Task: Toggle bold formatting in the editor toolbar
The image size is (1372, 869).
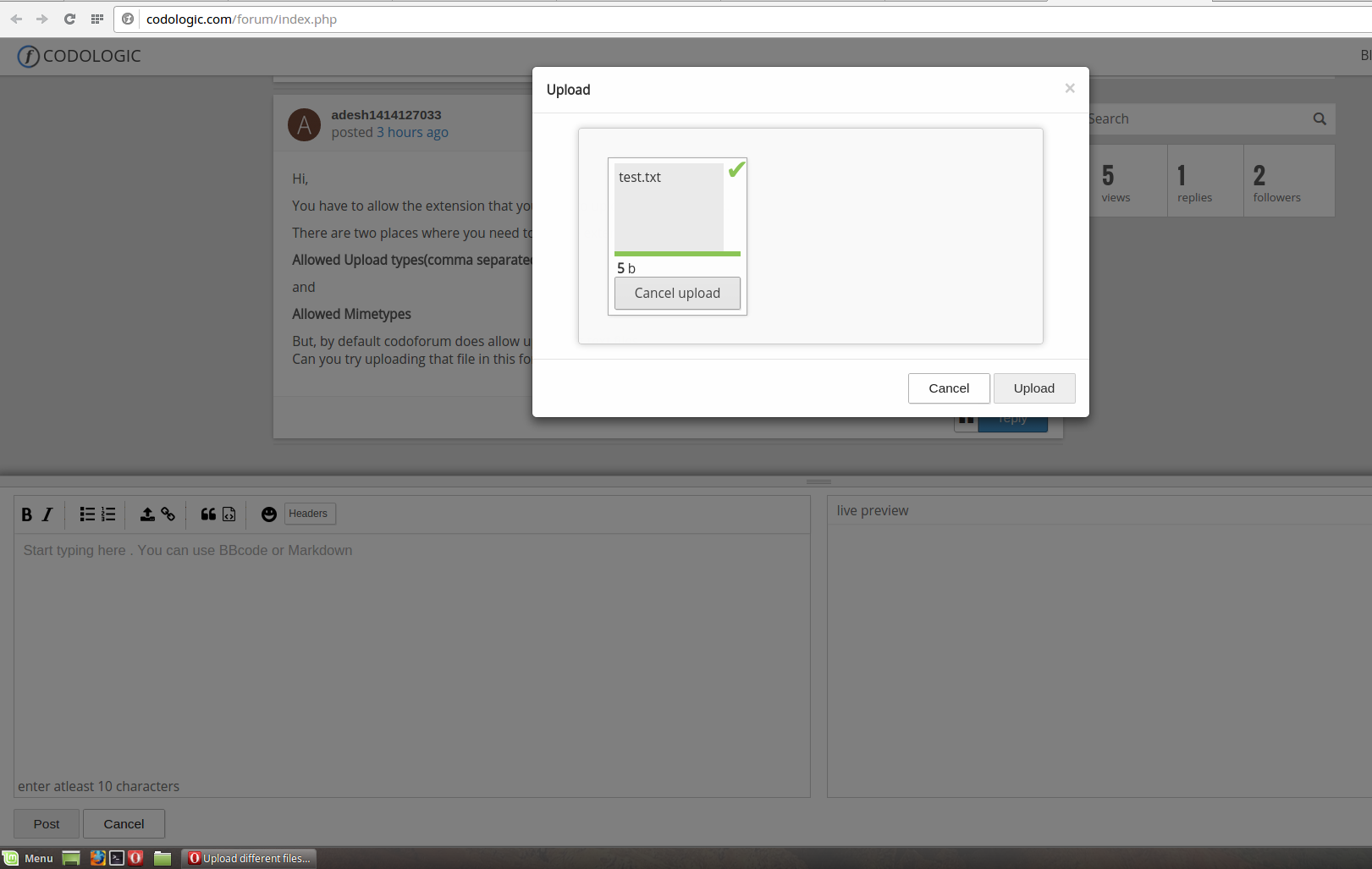Action: point(27,514)
